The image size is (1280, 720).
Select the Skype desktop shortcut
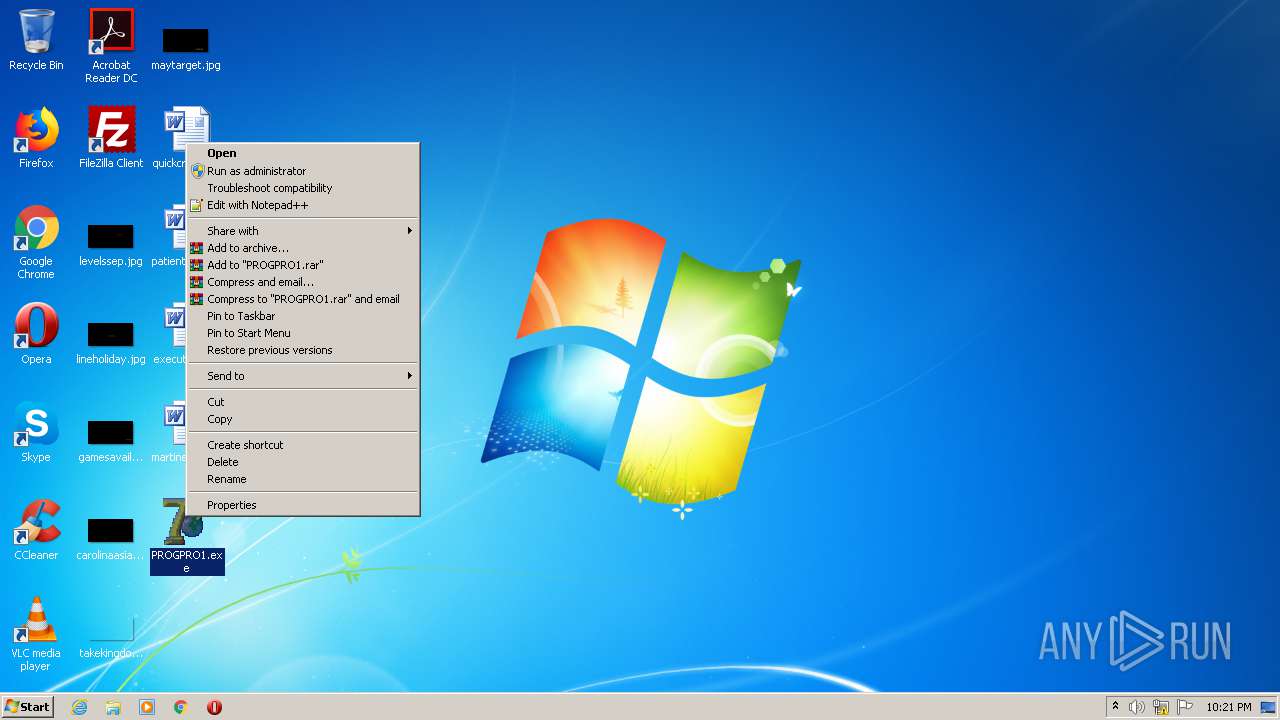(36, 432)
